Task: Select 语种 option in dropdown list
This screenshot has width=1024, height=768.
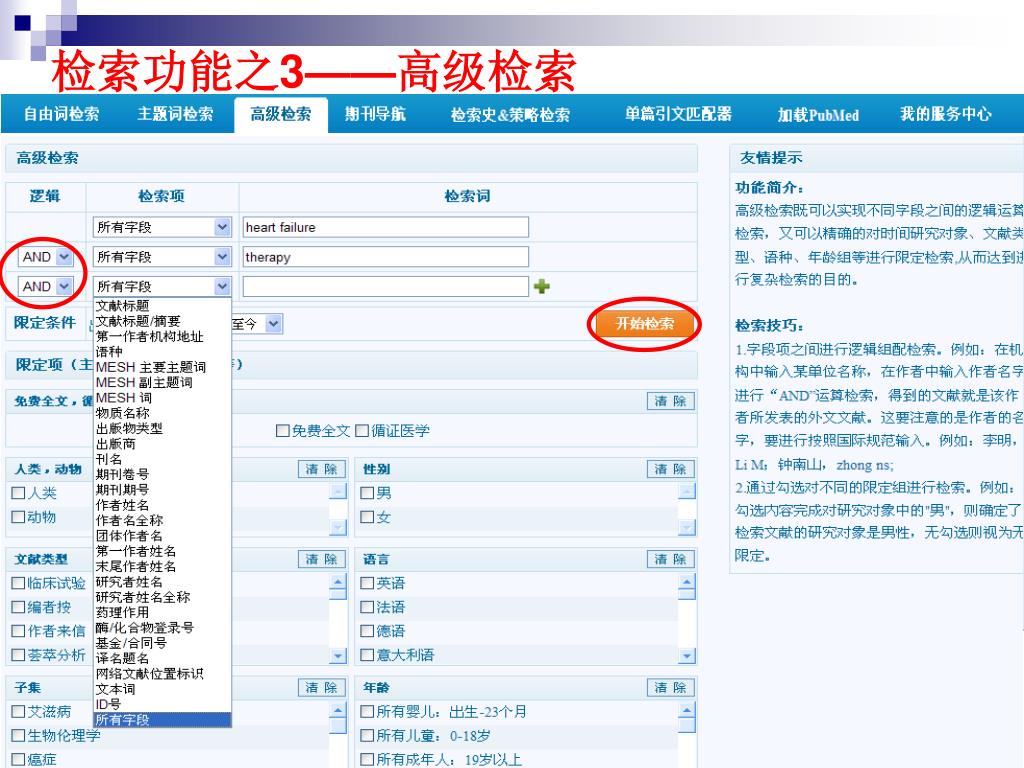Action: pyautogui.click(x=162, y=352)
